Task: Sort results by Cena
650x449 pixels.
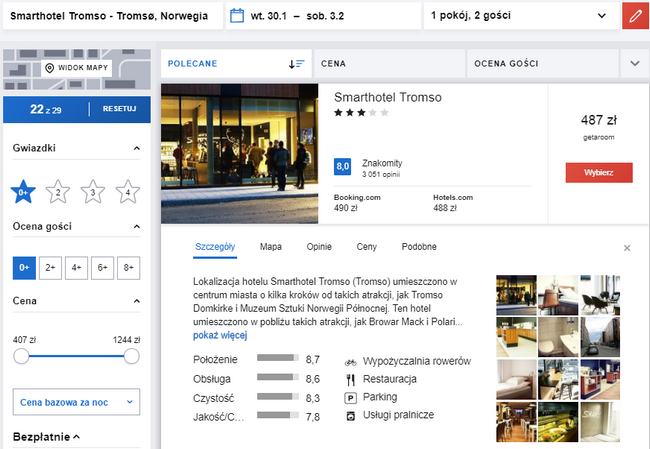Action: (x=389, y=64)
